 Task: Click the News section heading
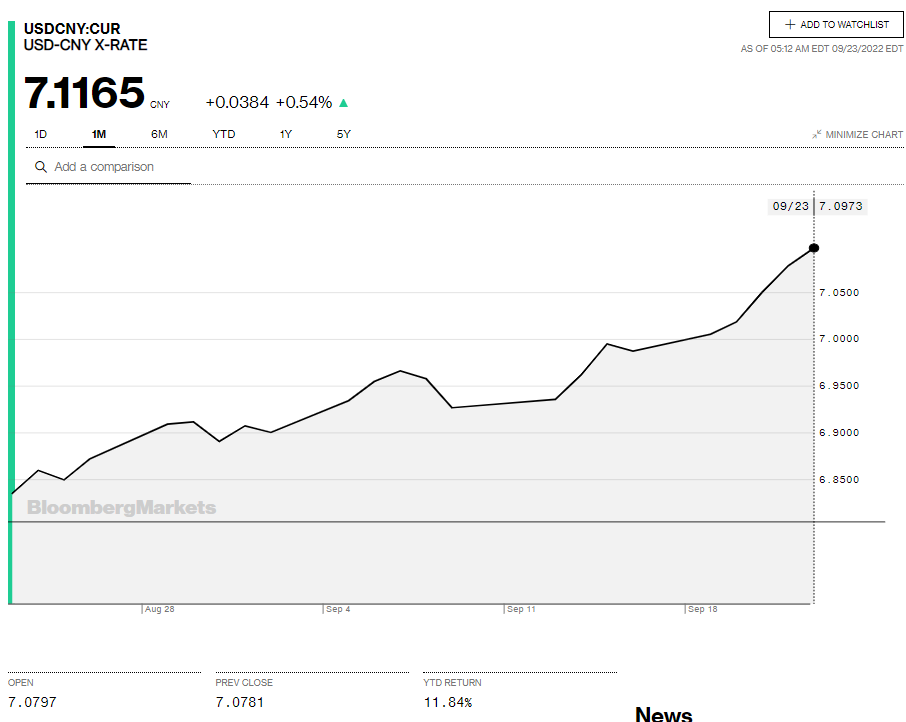[663, 713]
